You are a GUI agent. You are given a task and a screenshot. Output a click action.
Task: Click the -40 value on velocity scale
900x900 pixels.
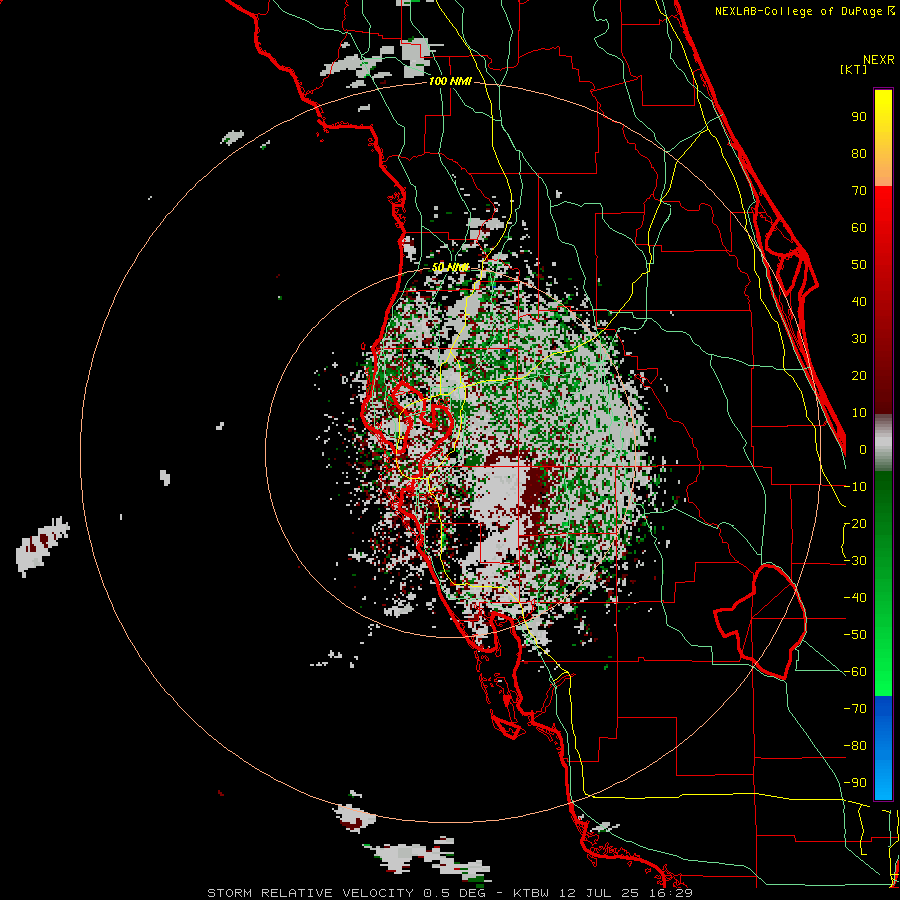tap(855, 598)
